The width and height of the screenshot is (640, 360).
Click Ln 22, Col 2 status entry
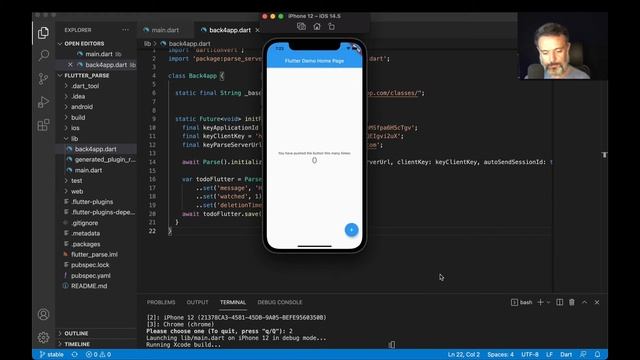(464, 355)
